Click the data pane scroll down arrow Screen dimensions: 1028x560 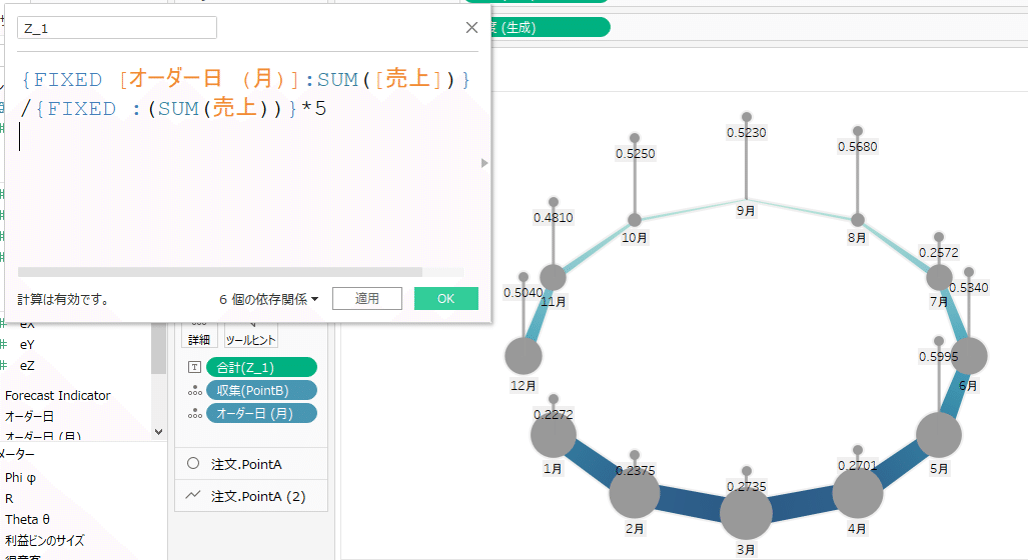[x=158, y=431]
